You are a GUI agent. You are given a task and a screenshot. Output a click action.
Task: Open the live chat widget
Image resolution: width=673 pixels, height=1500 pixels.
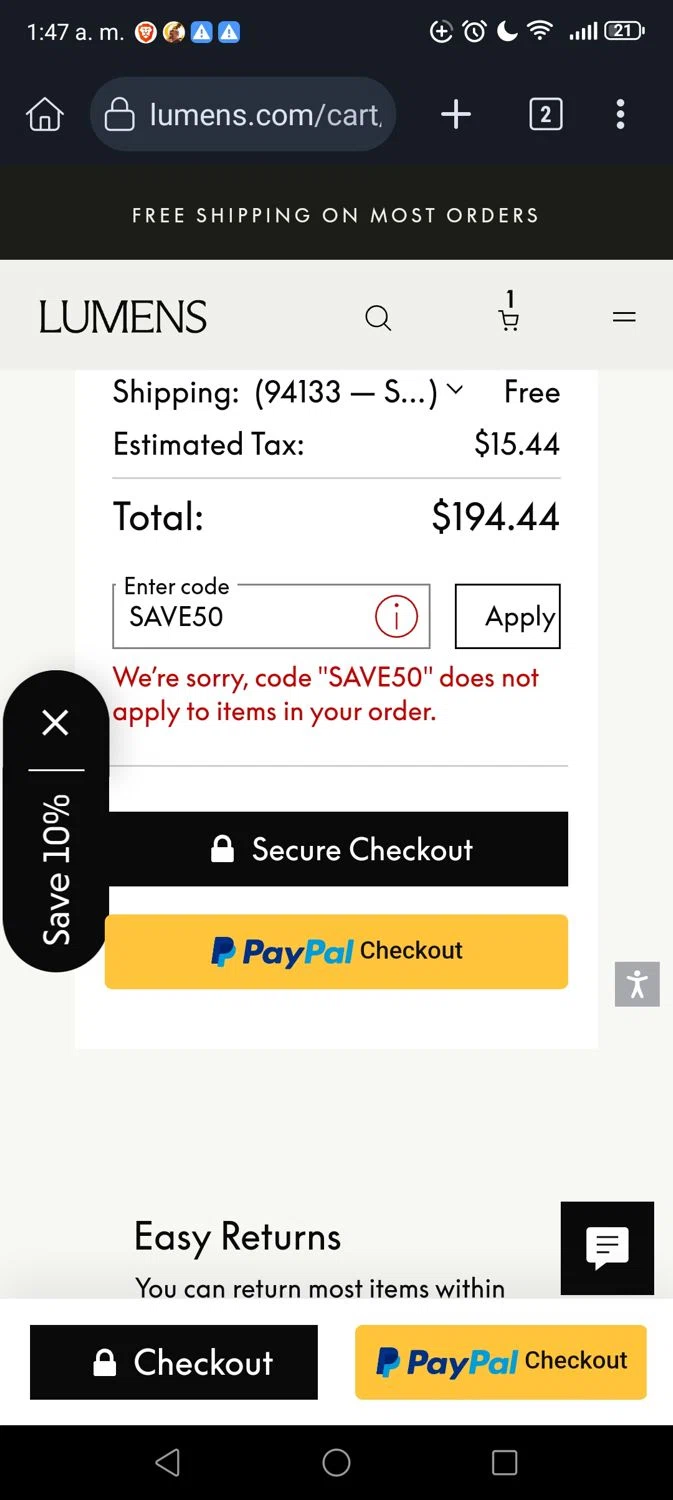pyautogui.click(x=607, y=1247)
